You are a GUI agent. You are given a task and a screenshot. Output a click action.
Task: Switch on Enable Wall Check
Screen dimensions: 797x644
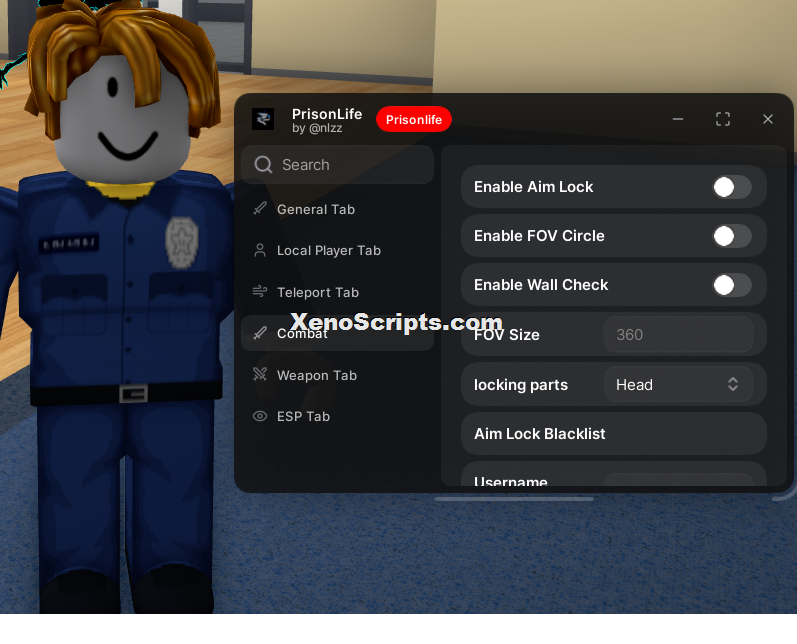click(x=731, y=285)
